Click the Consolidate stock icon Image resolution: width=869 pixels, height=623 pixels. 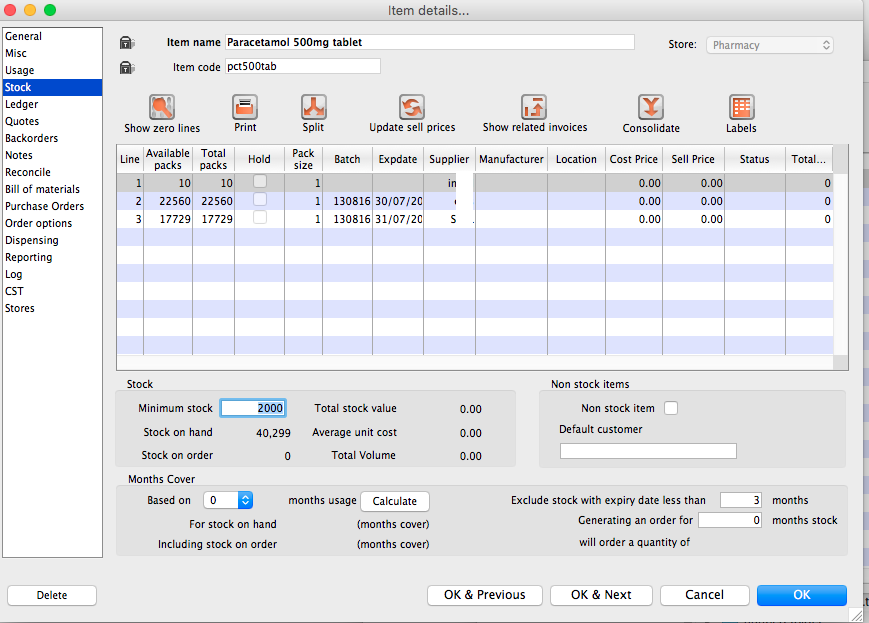pyautogui.click(x=651, y=108)
